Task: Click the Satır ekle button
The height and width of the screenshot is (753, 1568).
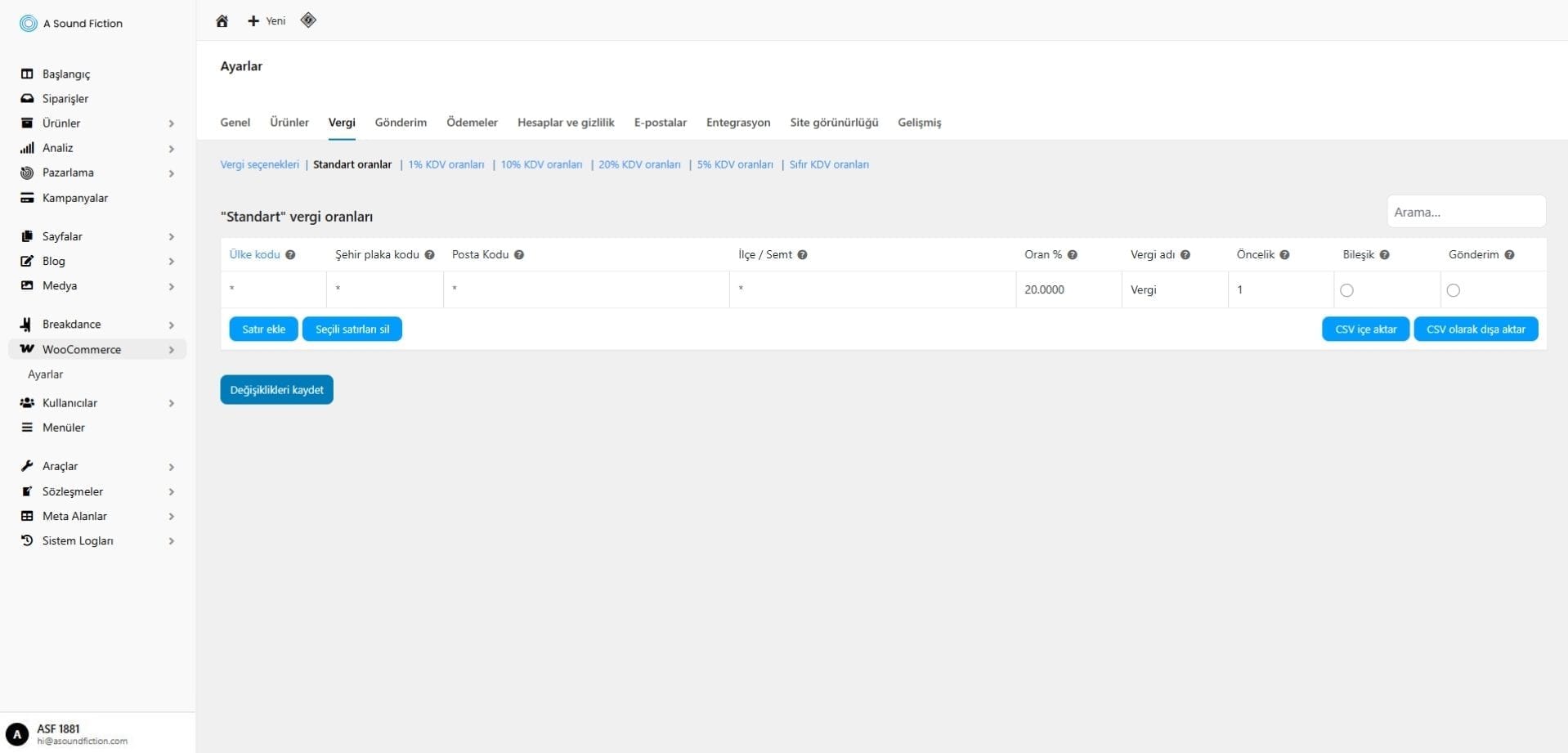Action: 263,329
